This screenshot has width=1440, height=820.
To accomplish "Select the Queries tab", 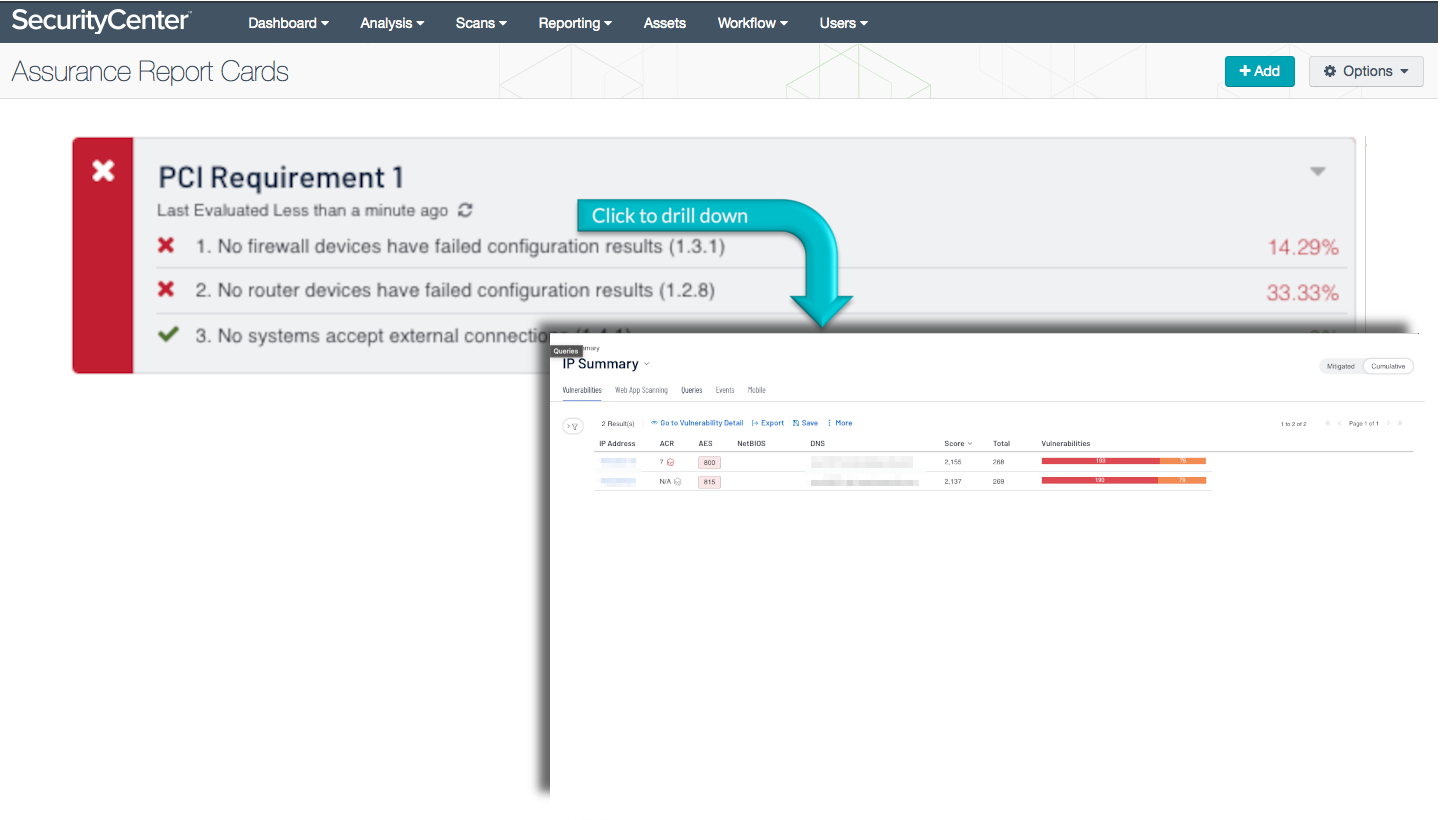I will click(692, 390).
